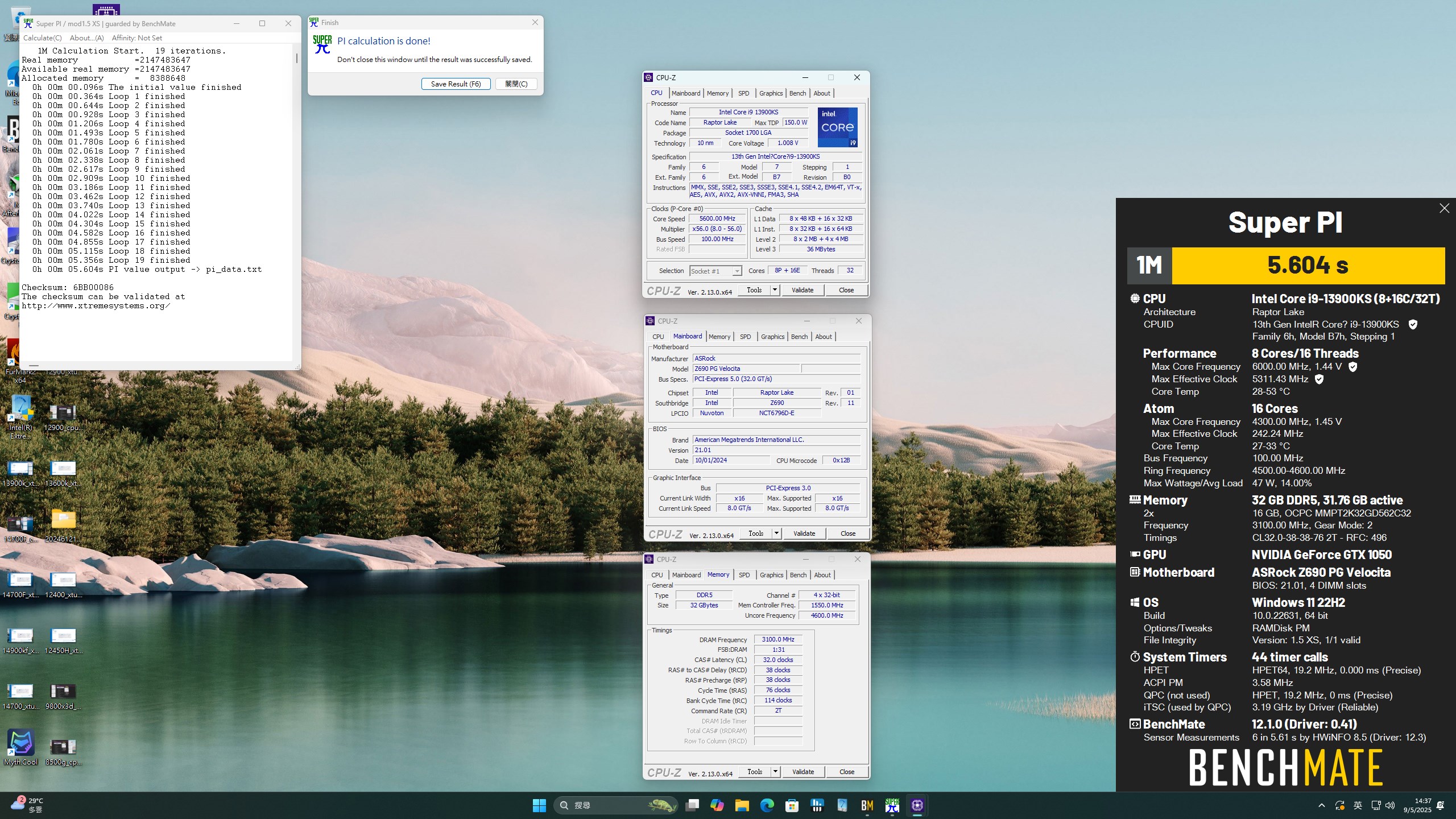Image resolution: width=1456 pixels, height=819 pixels.
Task: Switch to Mainboard tab in top CPU-Z window
Action: tap(686, 93)
